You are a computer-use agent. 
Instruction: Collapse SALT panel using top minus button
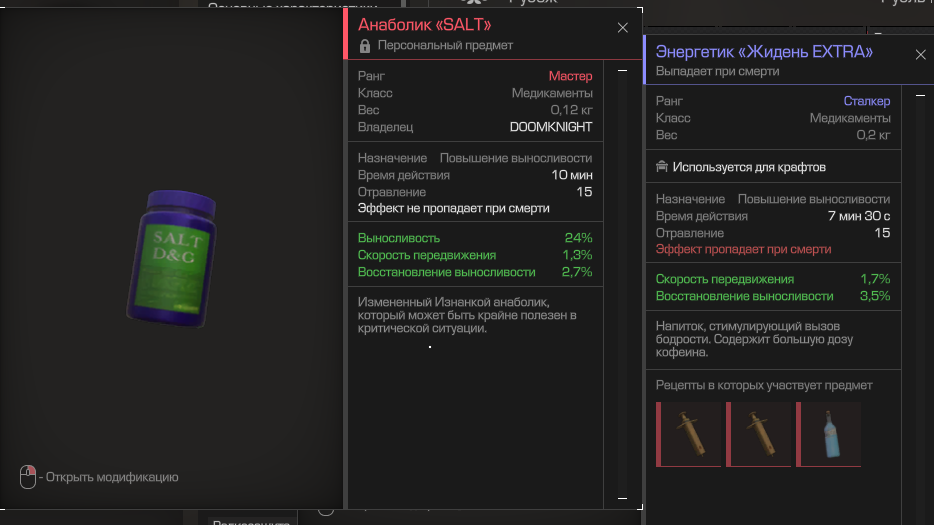pos(622,71)
